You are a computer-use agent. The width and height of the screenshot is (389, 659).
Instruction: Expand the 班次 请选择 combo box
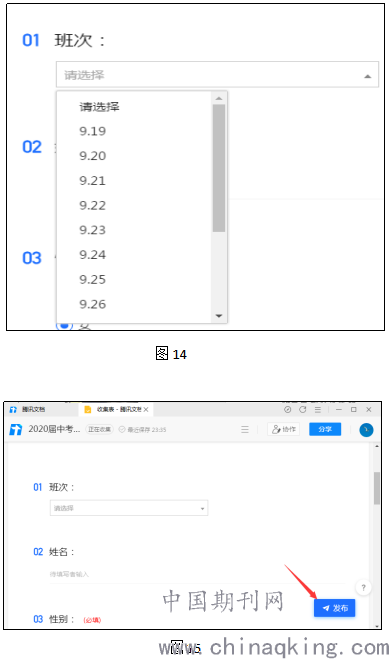[x=129, y=508]
